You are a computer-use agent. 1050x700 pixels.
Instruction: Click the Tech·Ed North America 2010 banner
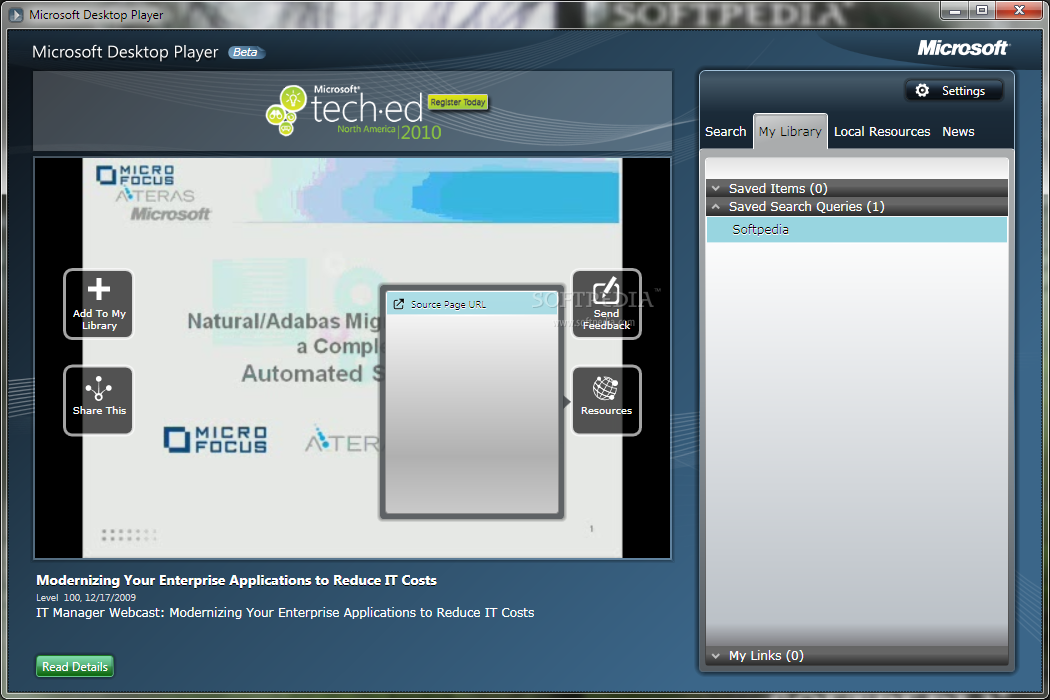pos(352,111)
